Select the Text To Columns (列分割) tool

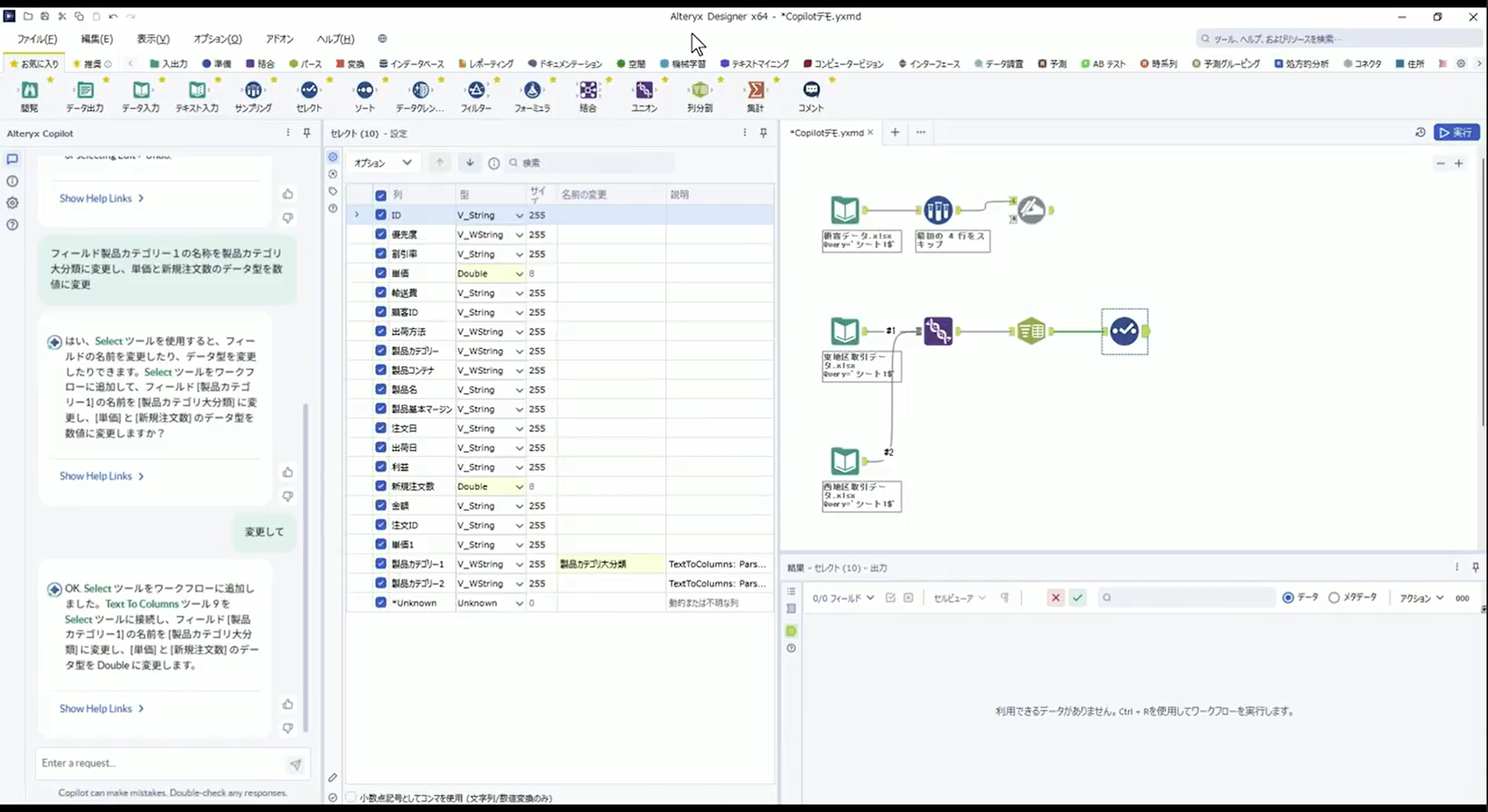coord(700,91)
